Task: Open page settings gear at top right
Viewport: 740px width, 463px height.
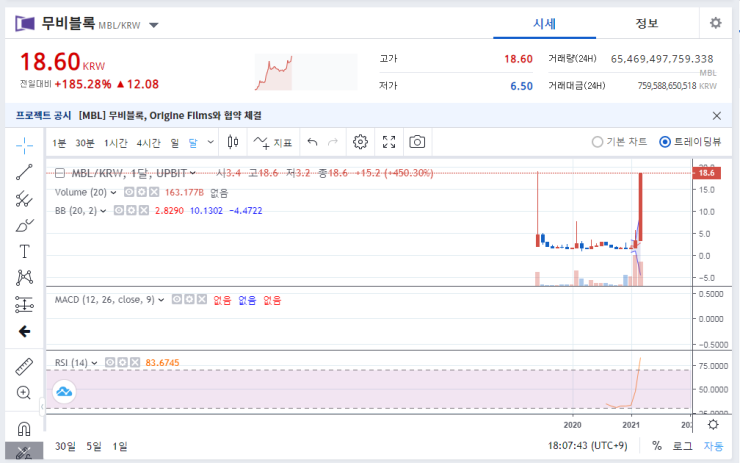Action: coord(715,23)
